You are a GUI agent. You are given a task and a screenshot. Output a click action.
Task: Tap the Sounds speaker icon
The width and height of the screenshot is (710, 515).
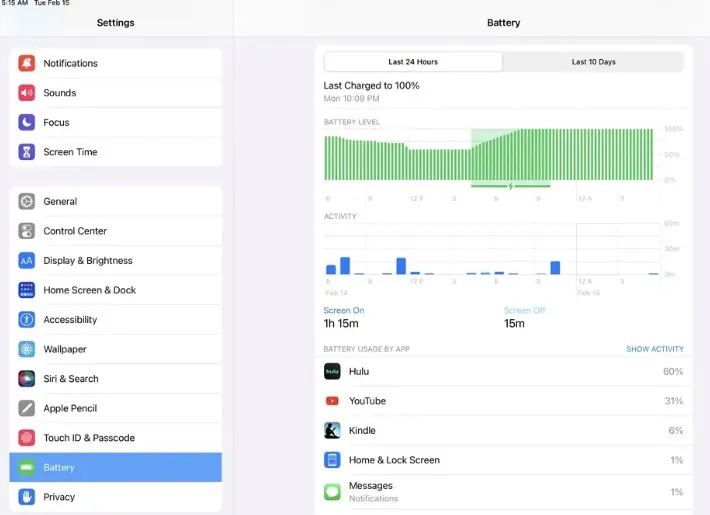[26, 93]
